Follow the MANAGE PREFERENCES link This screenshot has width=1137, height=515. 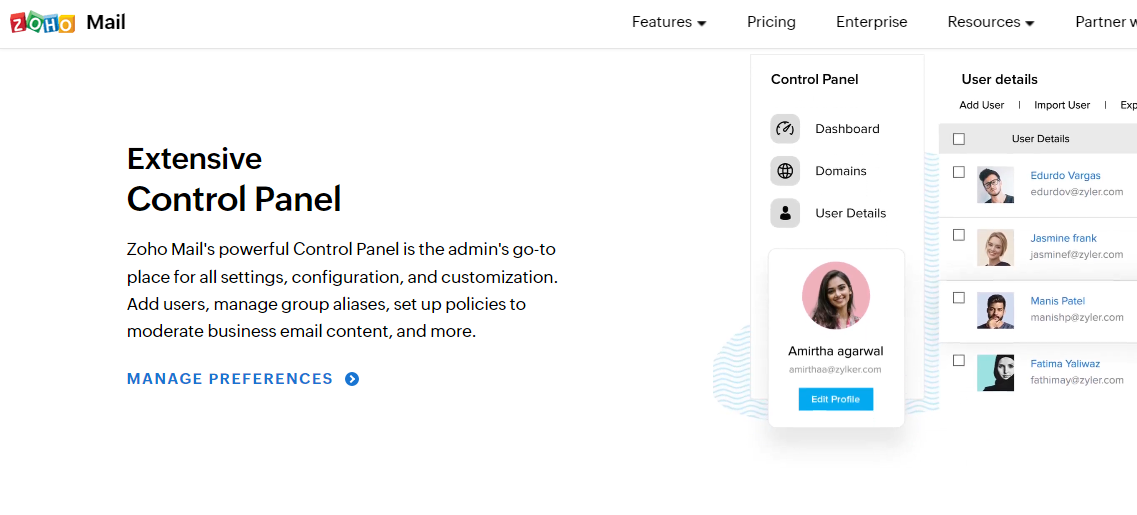click(x=230, y=379)
